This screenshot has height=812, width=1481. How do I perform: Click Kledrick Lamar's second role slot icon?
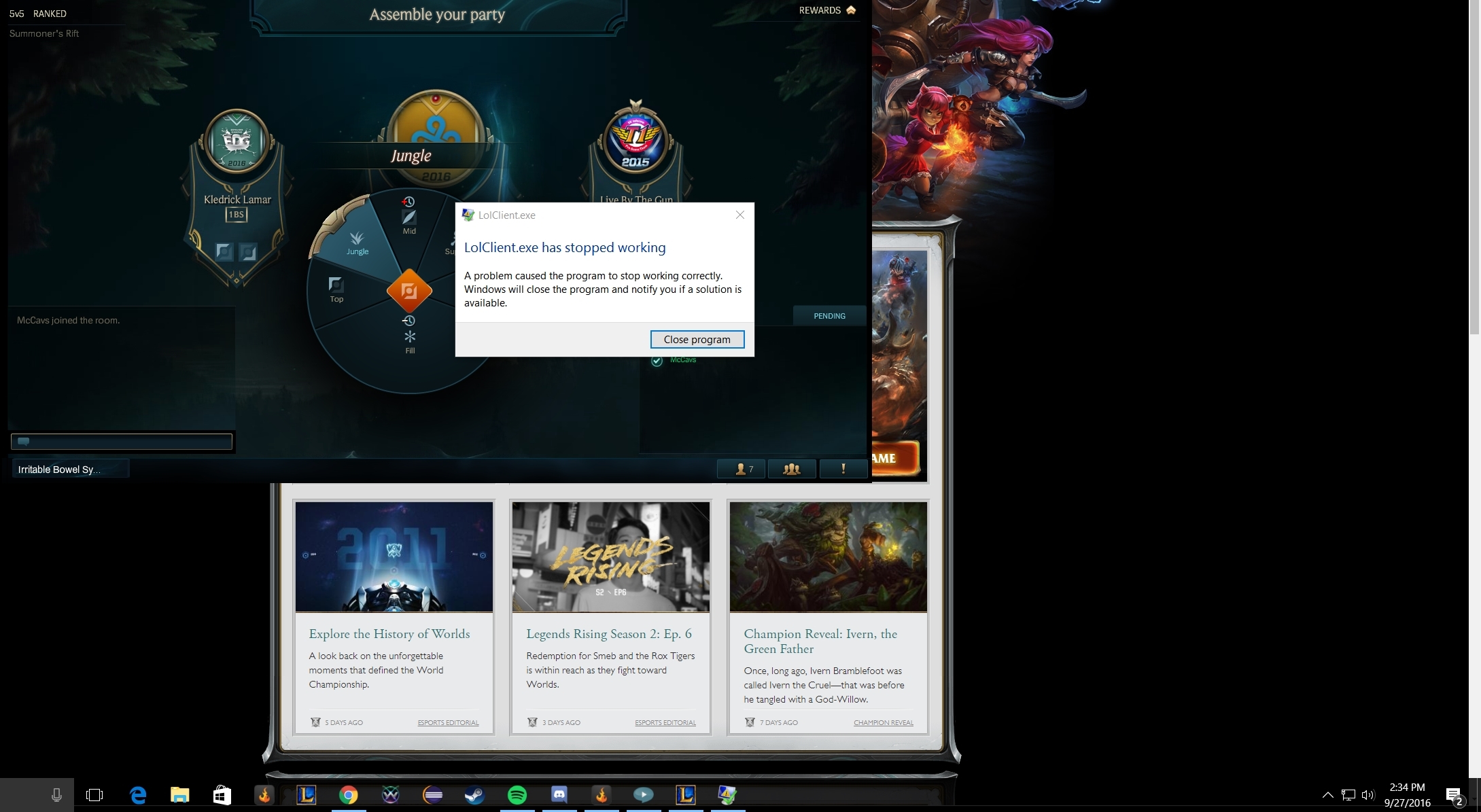tap(248, 252)
